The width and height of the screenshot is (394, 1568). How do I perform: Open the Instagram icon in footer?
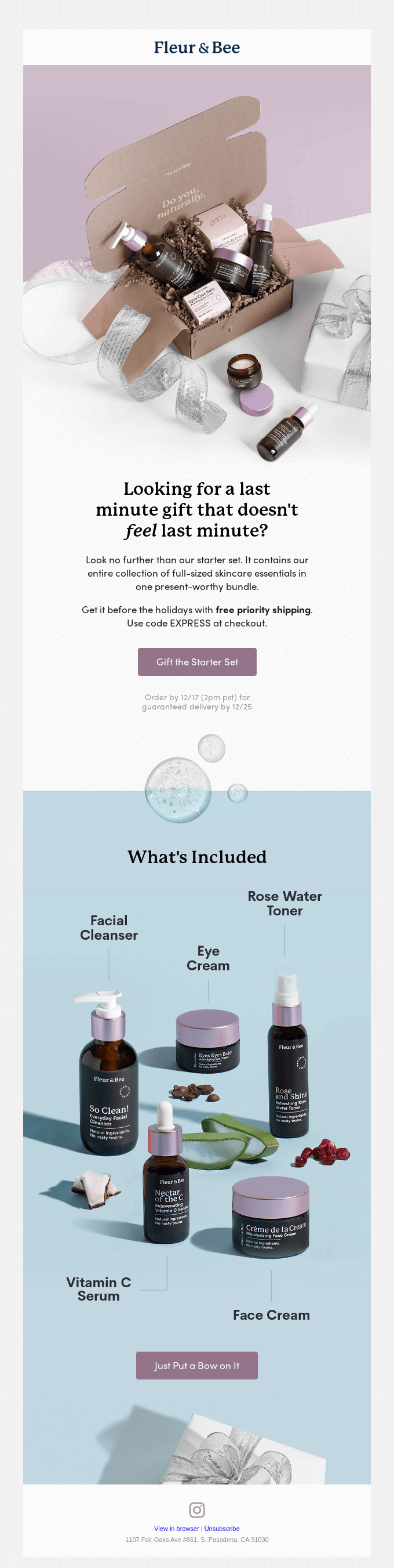pos(196,1509)
